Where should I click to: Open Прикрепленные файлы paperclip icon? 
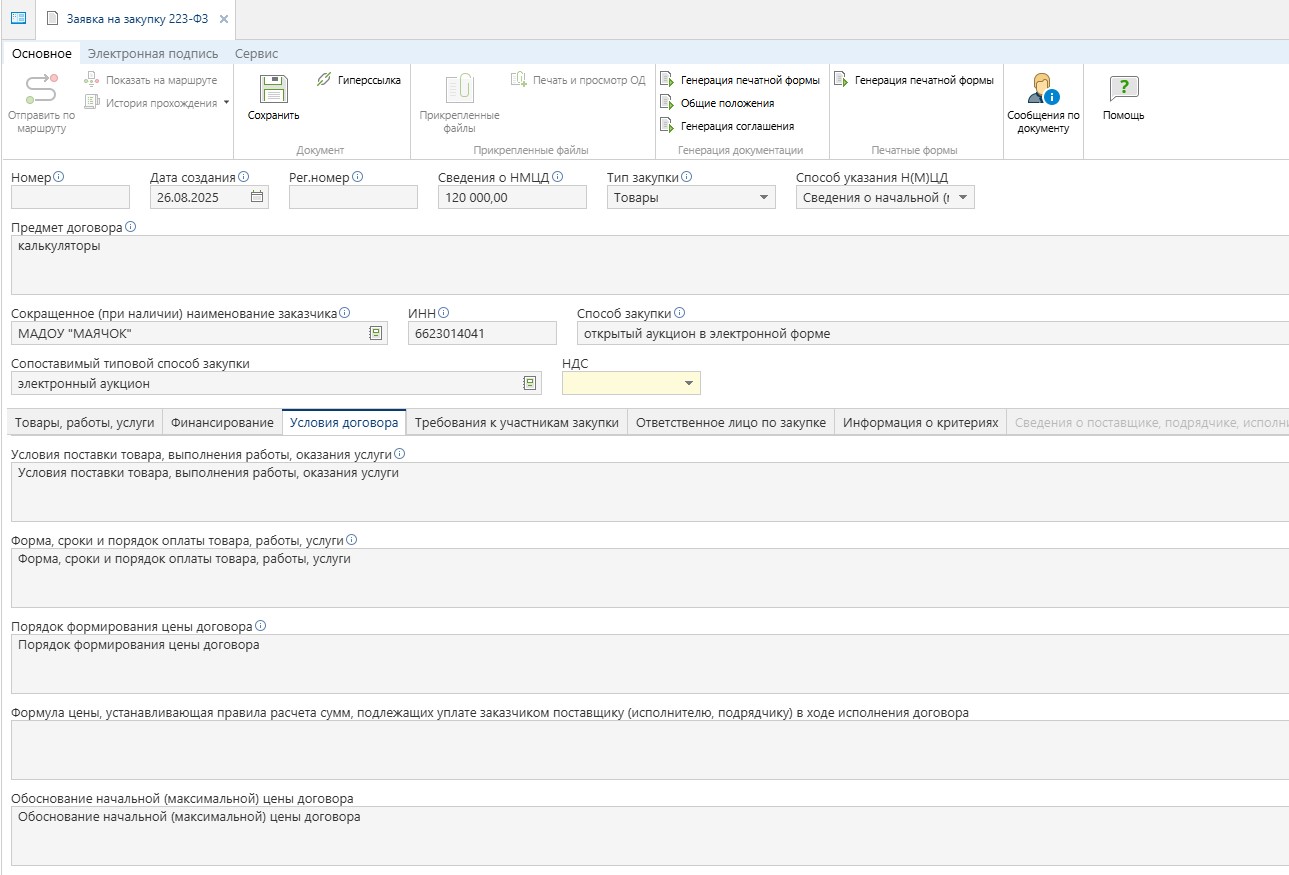point(459,89)
